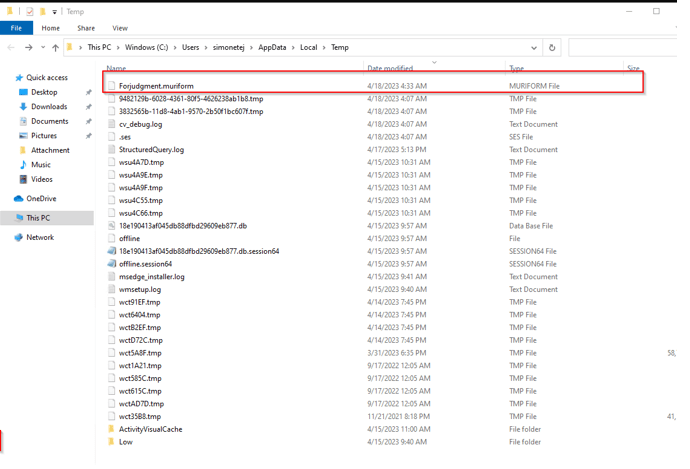Click the search box input field
The height and width of the screenshot is (469, 690).
[x=625, y=47]
